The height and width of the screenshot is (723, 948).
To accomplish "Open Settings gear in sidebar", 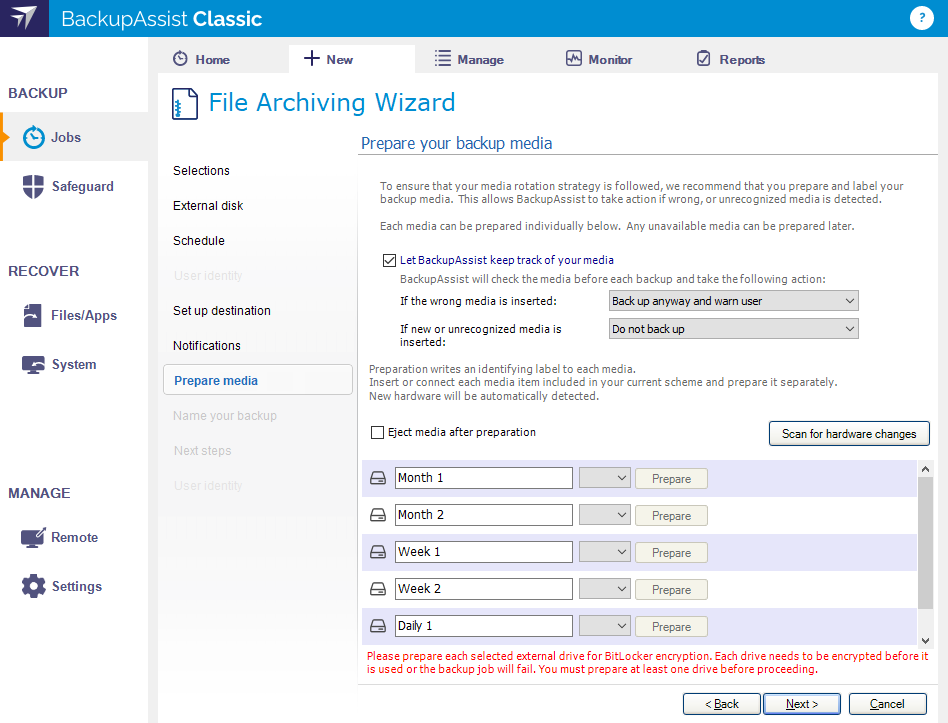I will coord(34,587).
